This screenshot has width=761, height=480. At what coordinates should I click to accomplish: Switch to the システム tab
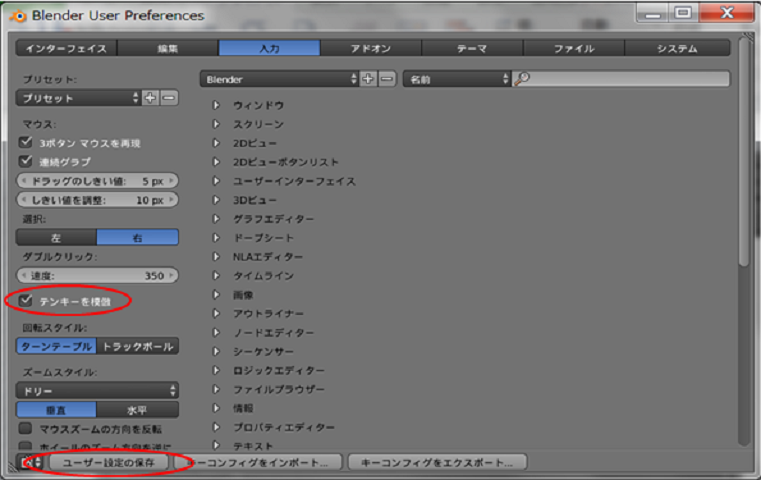(676, 48)
